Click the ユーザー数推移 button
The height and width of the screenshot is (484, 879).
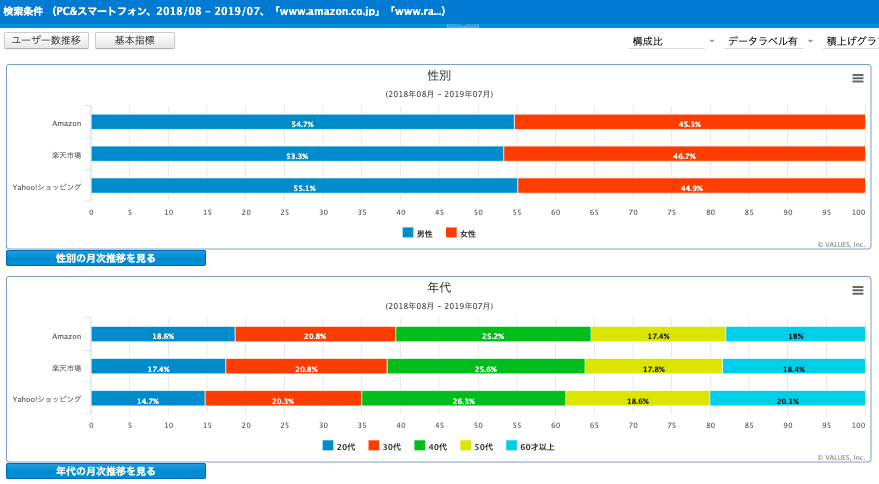pyautogui.click(x=47, y=40)
